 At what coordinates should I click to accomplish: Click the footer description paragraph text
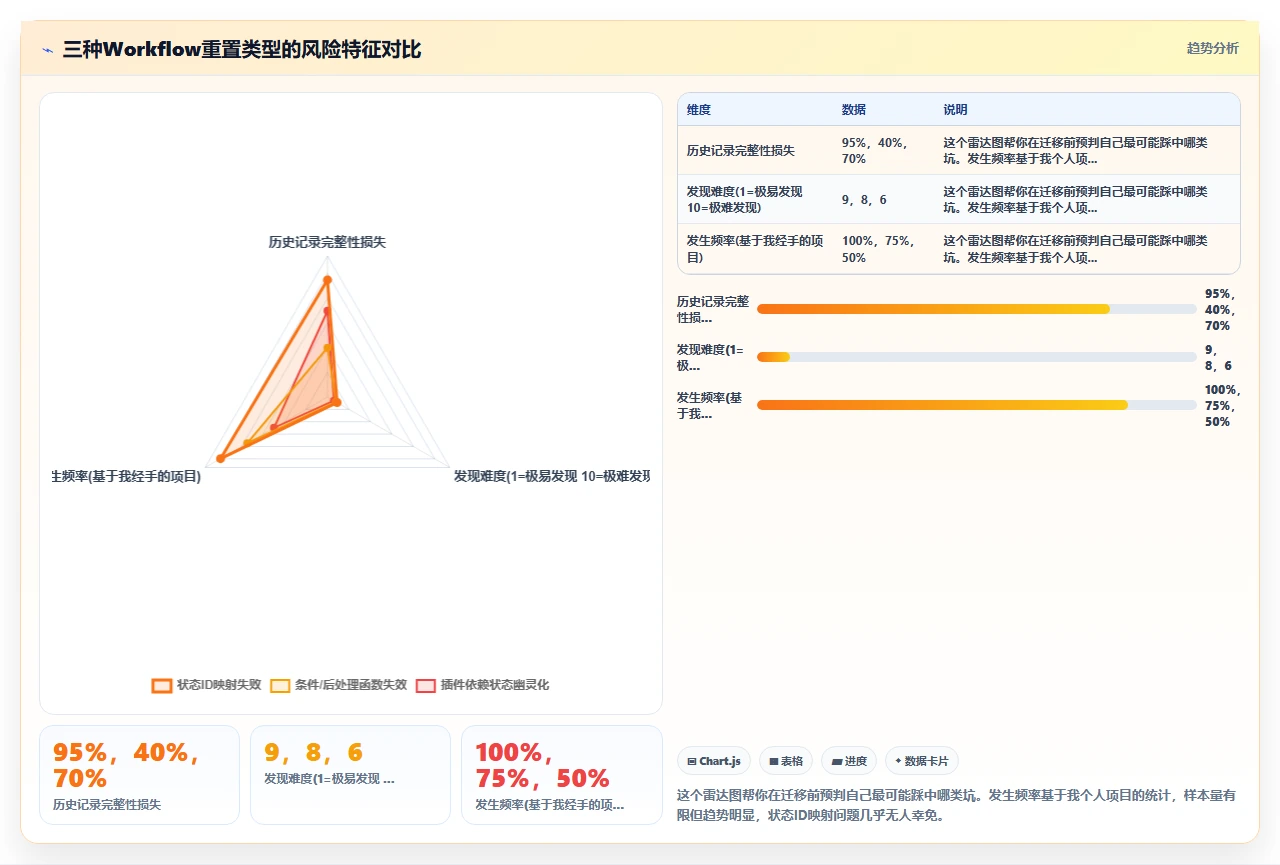click(x=957, y=805)
